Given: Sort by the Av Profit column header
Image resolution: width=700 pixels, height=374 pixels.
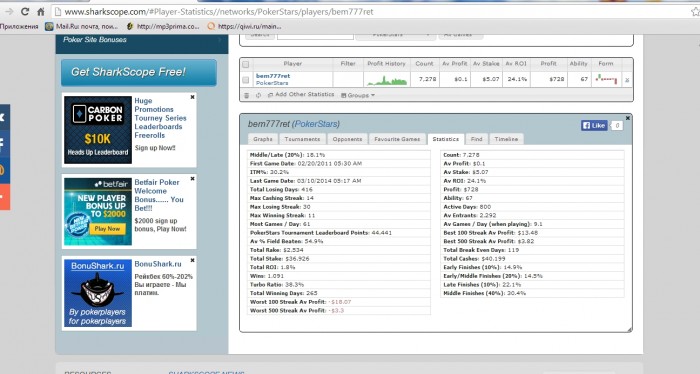Looking at the screenshot, I should coord(454,64).
